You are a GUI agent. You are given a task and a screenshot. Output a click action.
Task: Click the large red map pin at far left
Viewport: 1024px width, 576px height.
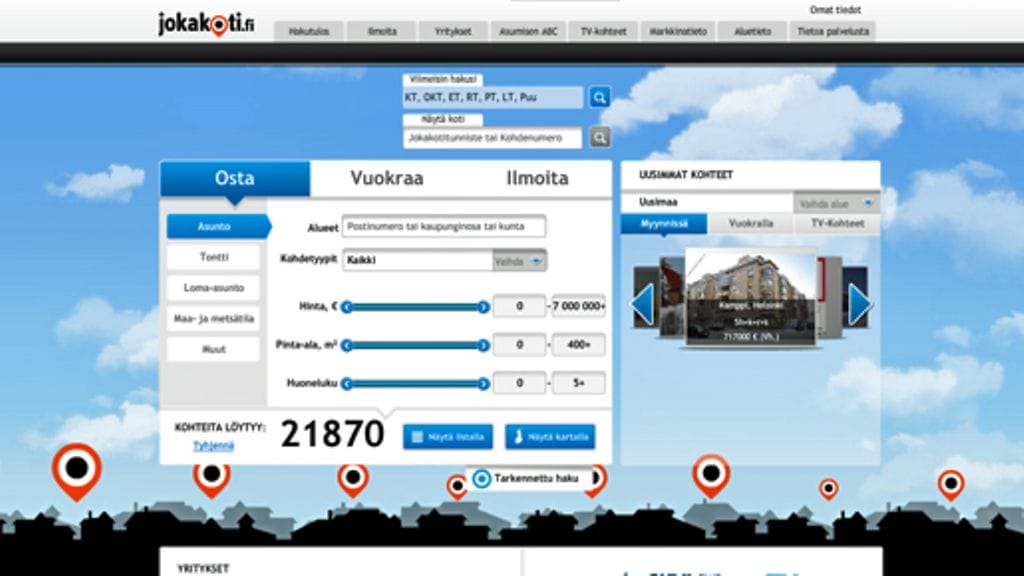click(x=76, y=469)
